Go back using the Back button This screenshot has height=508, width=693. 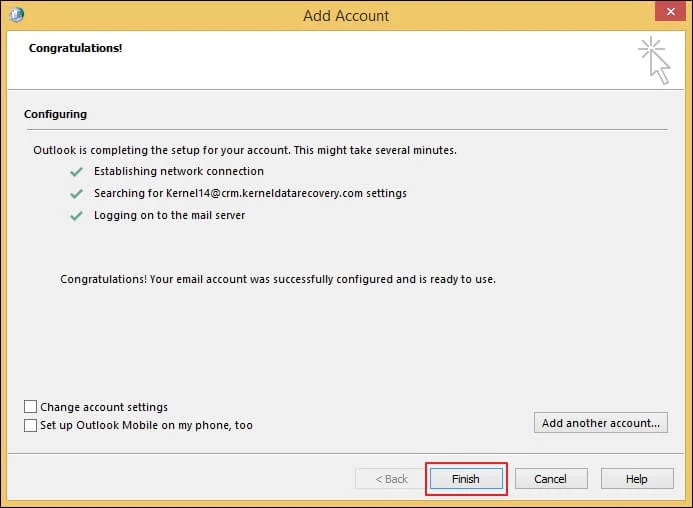coord(391,479)
